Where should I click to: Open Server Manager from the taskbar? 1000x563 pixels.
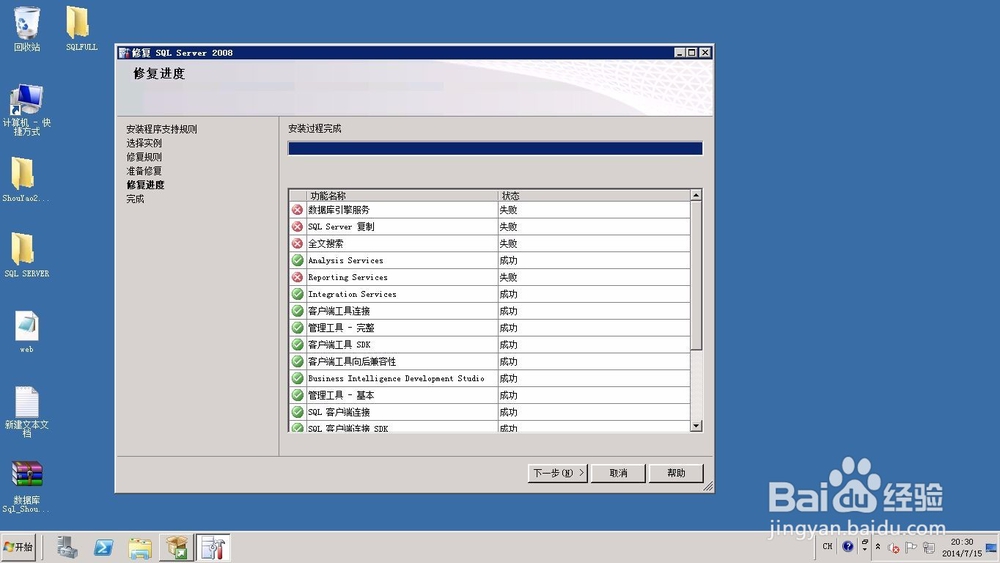coord(67,548)
